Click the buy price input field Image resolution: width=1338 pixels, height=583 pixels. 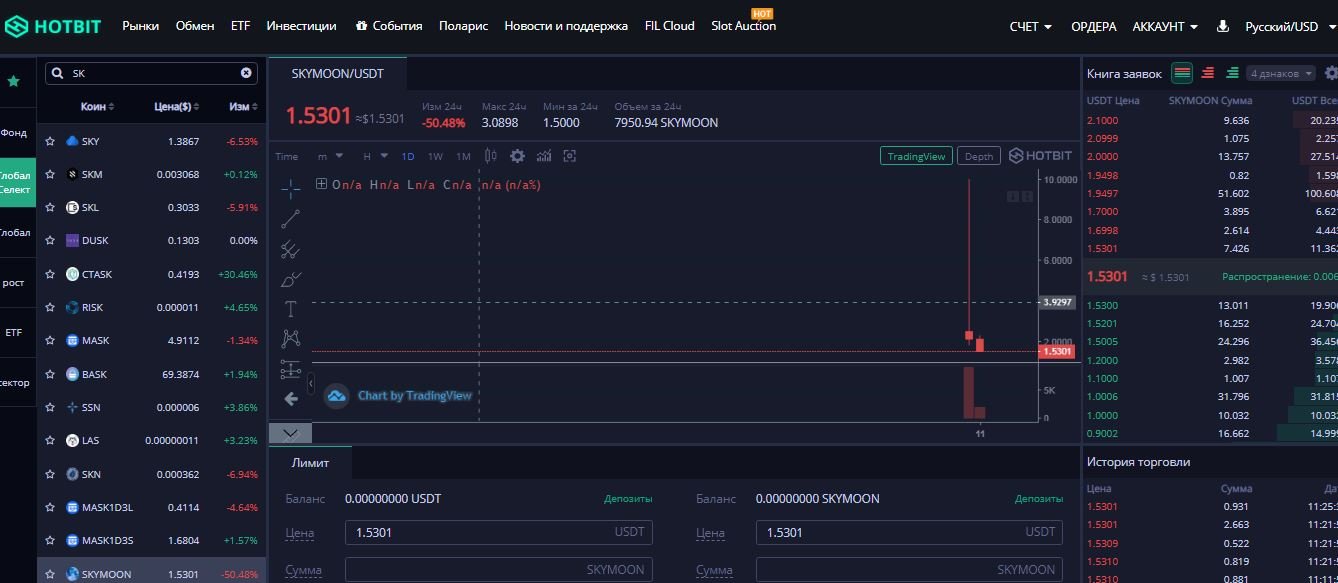[499, 532]
